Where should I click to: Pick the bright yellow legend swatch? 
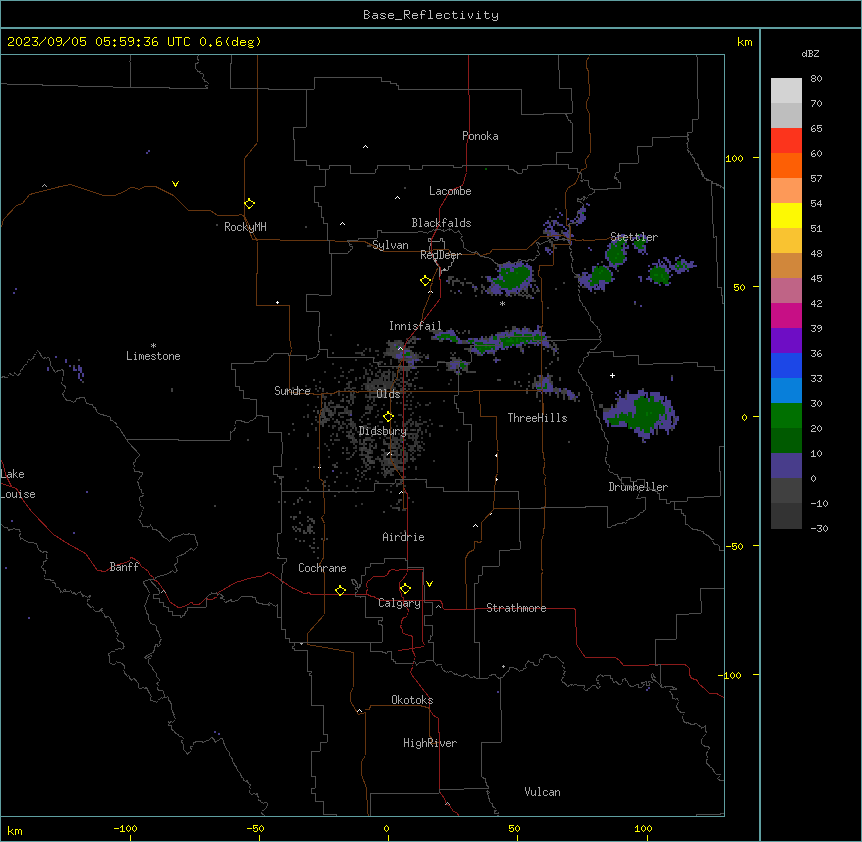coord(786,215)
